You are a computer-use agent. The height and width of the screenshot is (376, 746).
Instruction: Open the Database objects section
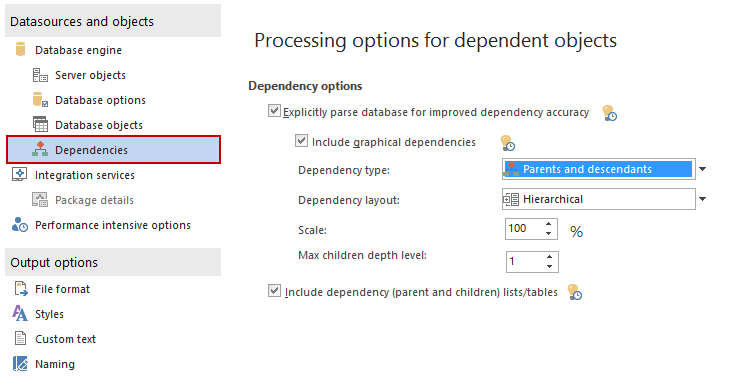(99, 125)
